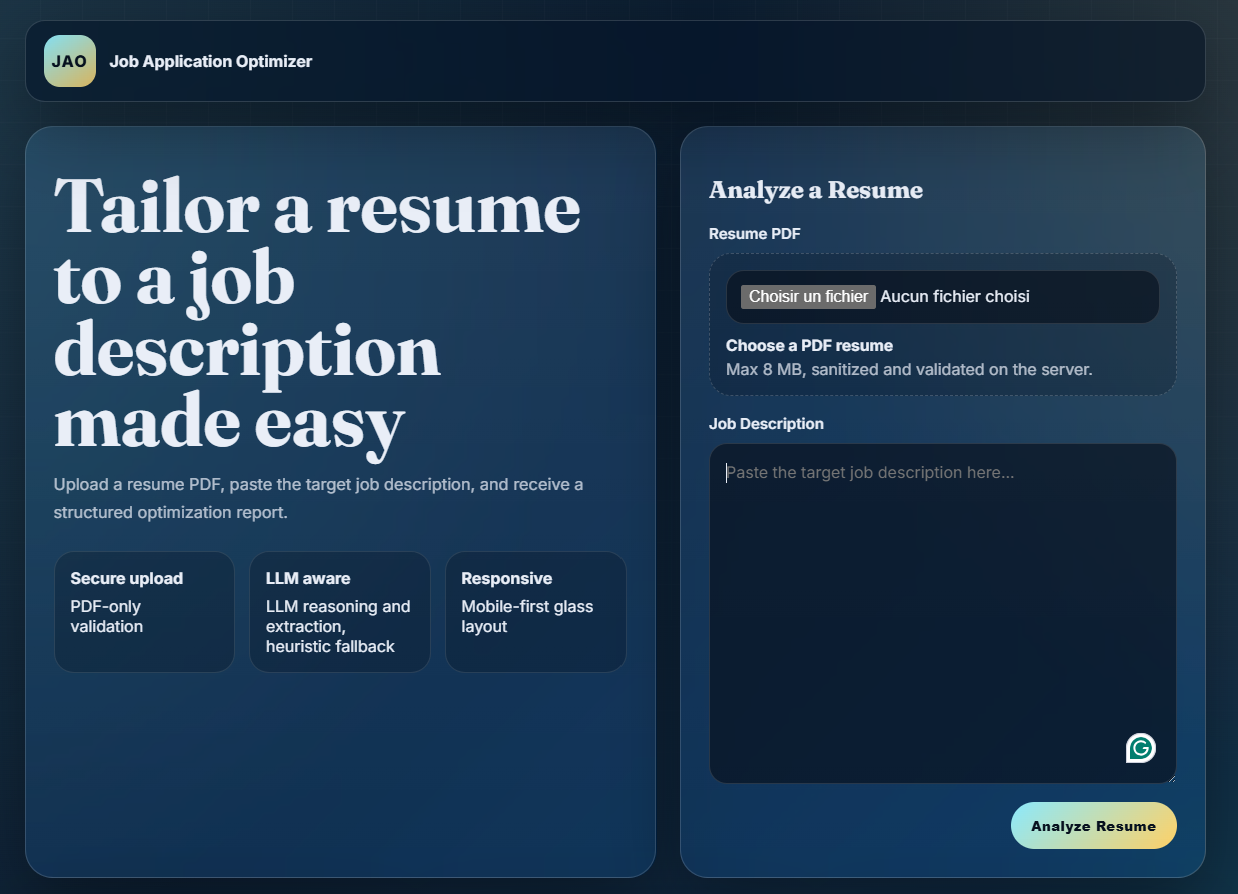Click the Resume PDF field label
Screen dimensions: 1238x894
pos(754,234)
